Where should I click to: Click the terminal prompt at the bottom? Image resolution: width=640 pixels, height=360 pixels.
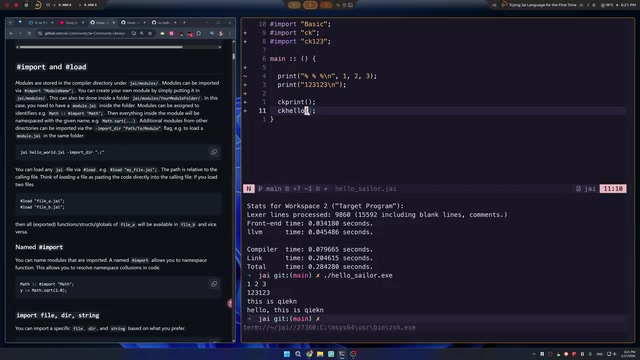(283, 319)
